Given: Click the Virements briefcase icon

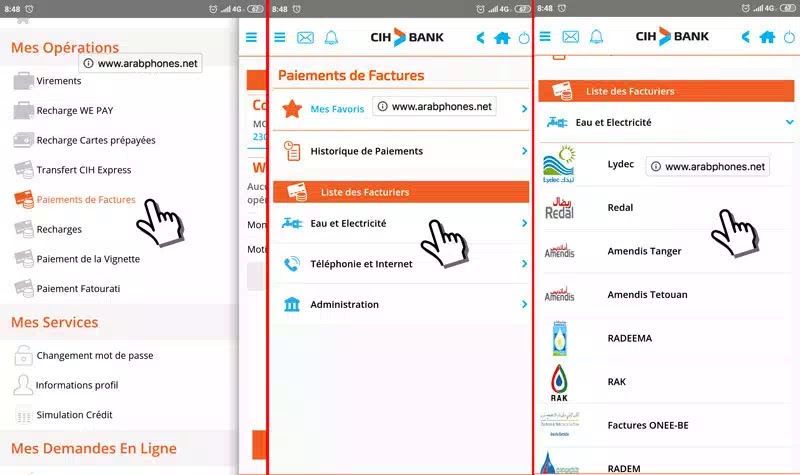Looking at the screenshot, I should (23, 81).
